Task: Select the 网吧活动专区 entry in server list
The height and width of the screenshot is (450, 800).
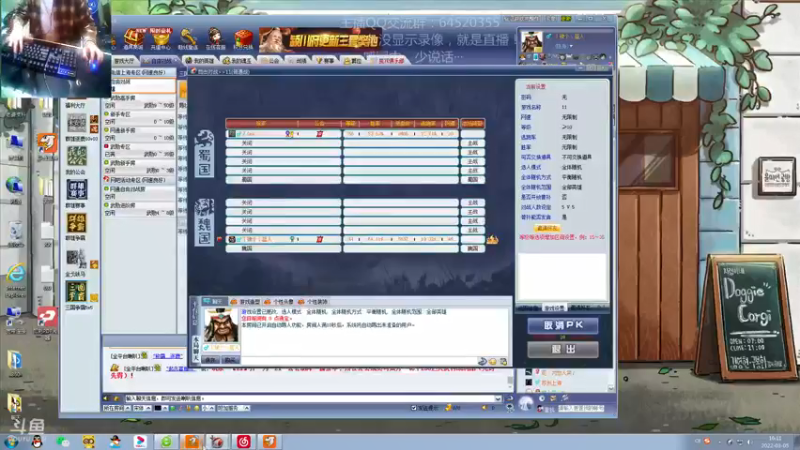Action: [139, 180]
